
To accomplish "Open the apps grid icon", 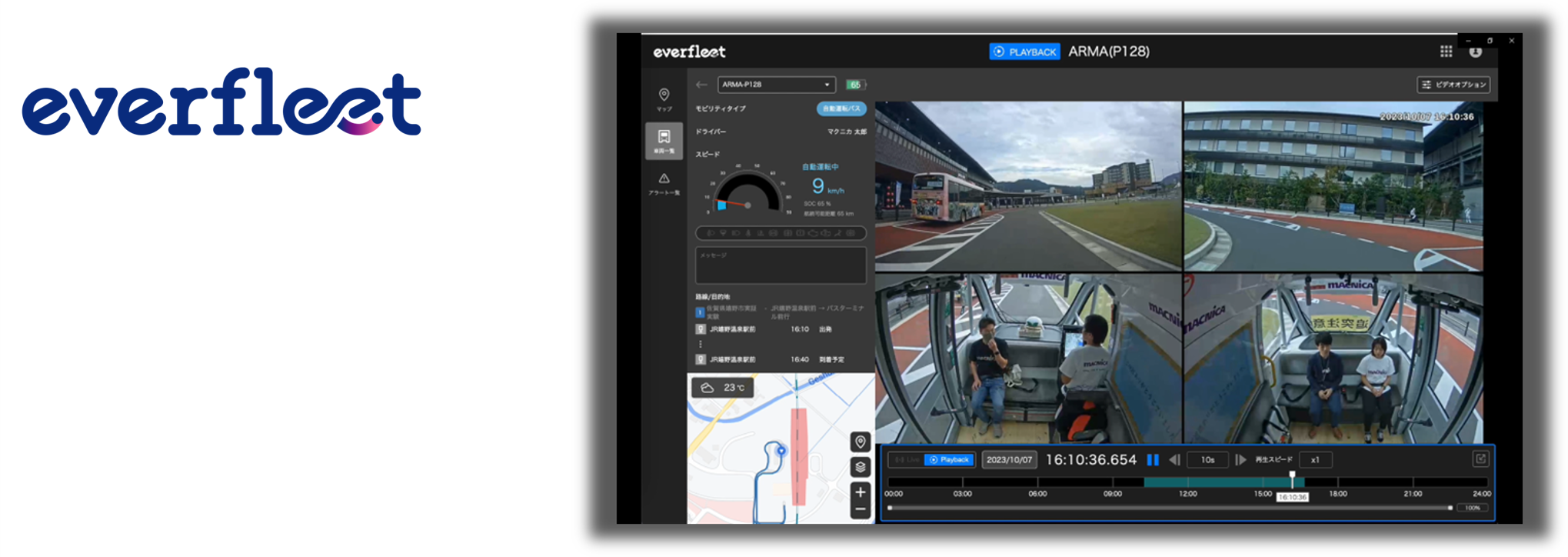I will tap(1446, 52).
